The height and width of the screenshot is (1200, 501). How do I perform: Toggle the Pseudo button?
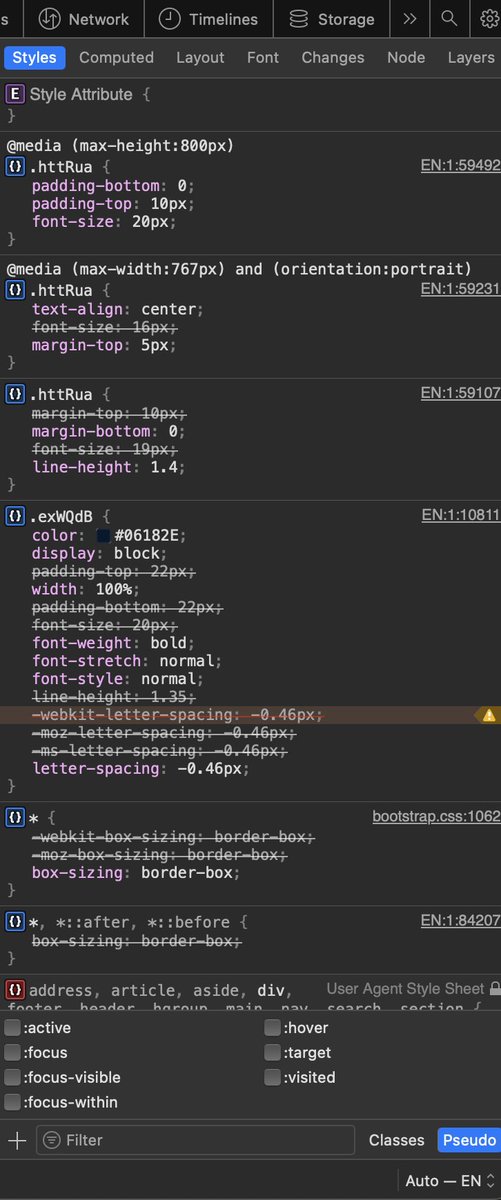pyautogui.click(x=469, y=1140)
